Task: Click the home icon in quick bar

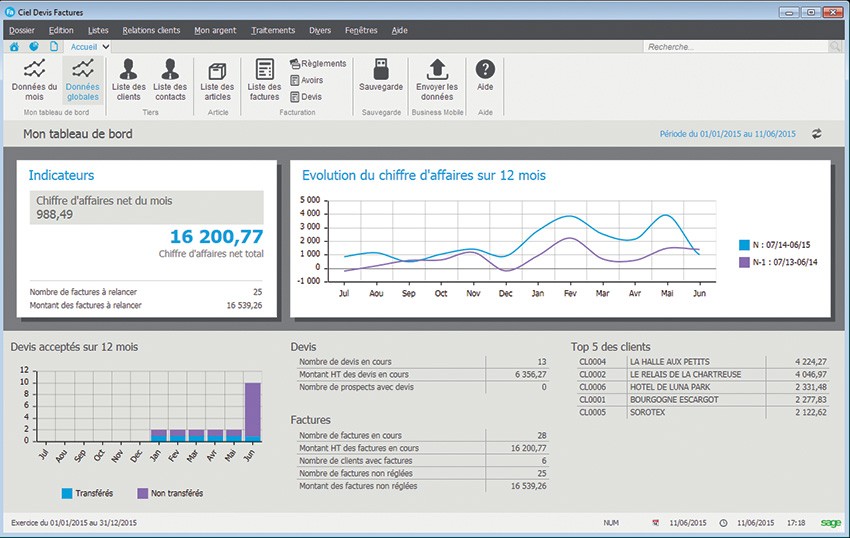Action: click(x=15, y=46)
